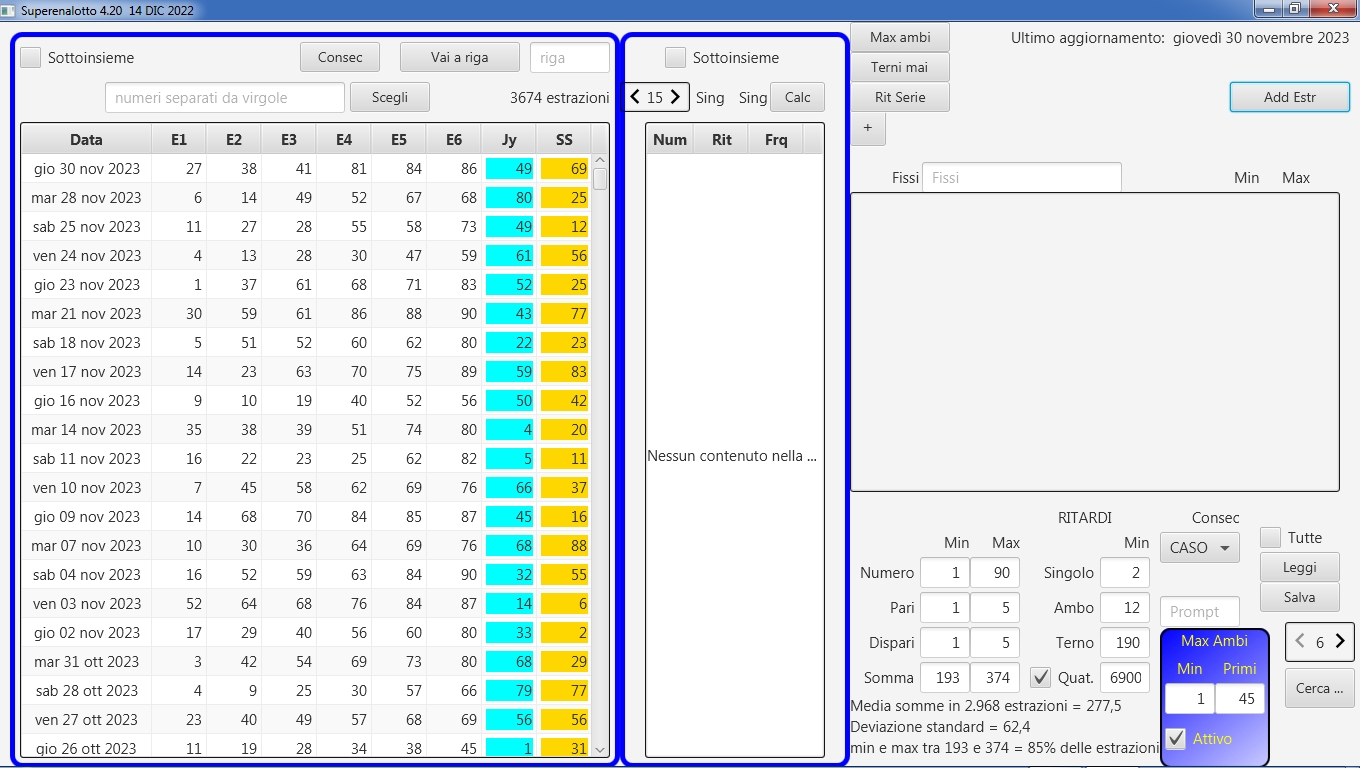Screen dimensions: 1360x768
Task: Click the Rit column header
Action: (722, 140)
